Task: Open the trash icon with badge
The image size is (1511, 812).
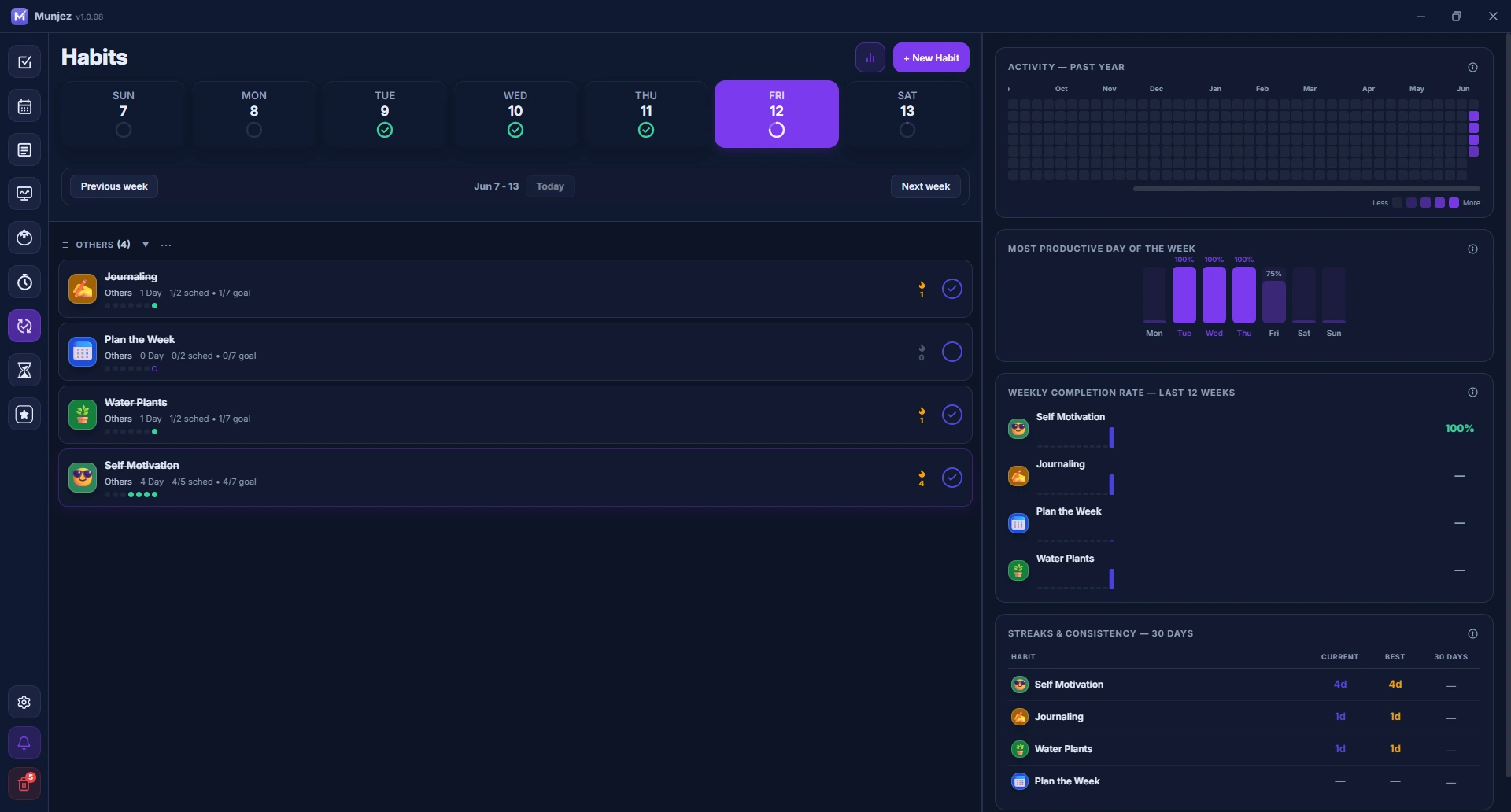Action: [24, 784]
